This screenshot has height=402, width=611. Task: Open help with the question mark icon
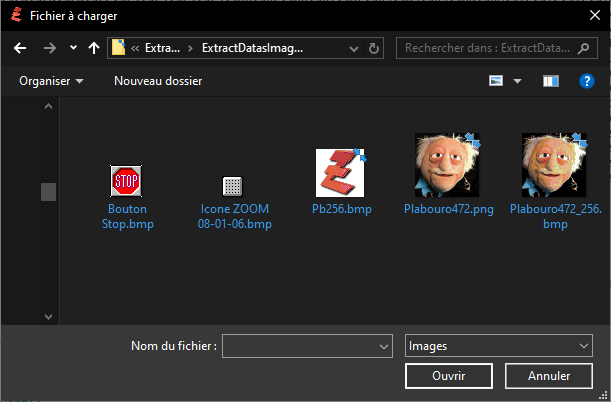coord(586,81)
